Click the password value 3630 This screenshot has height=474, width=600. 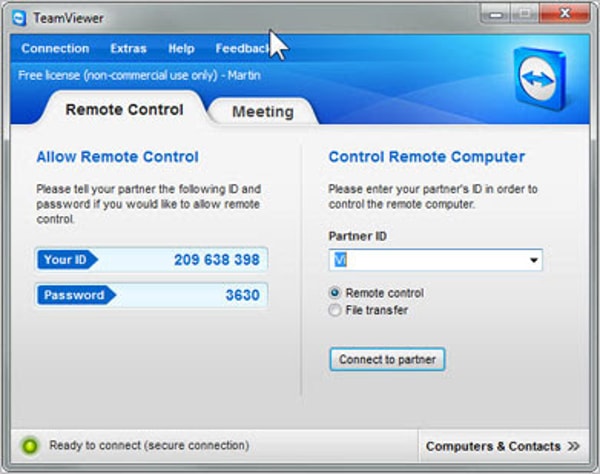[x=243, y=295]
